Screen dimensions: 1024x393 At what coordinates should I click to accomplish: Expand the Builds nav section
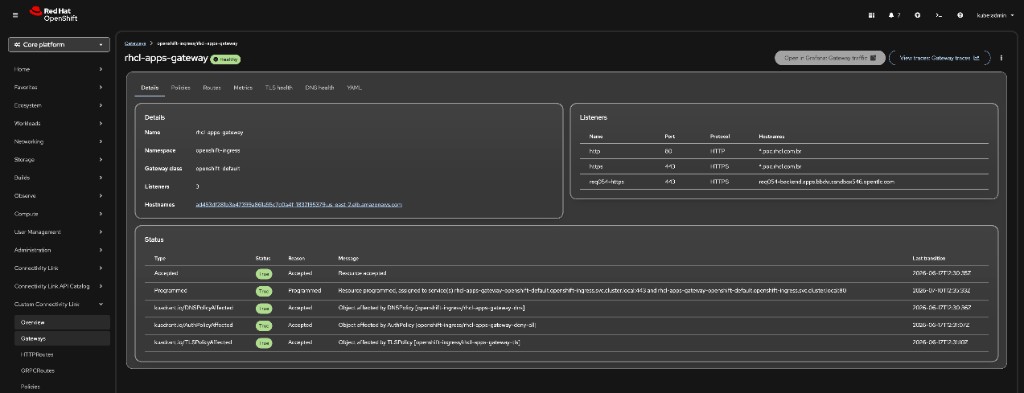pyautogui.click(x=59, y=178)
